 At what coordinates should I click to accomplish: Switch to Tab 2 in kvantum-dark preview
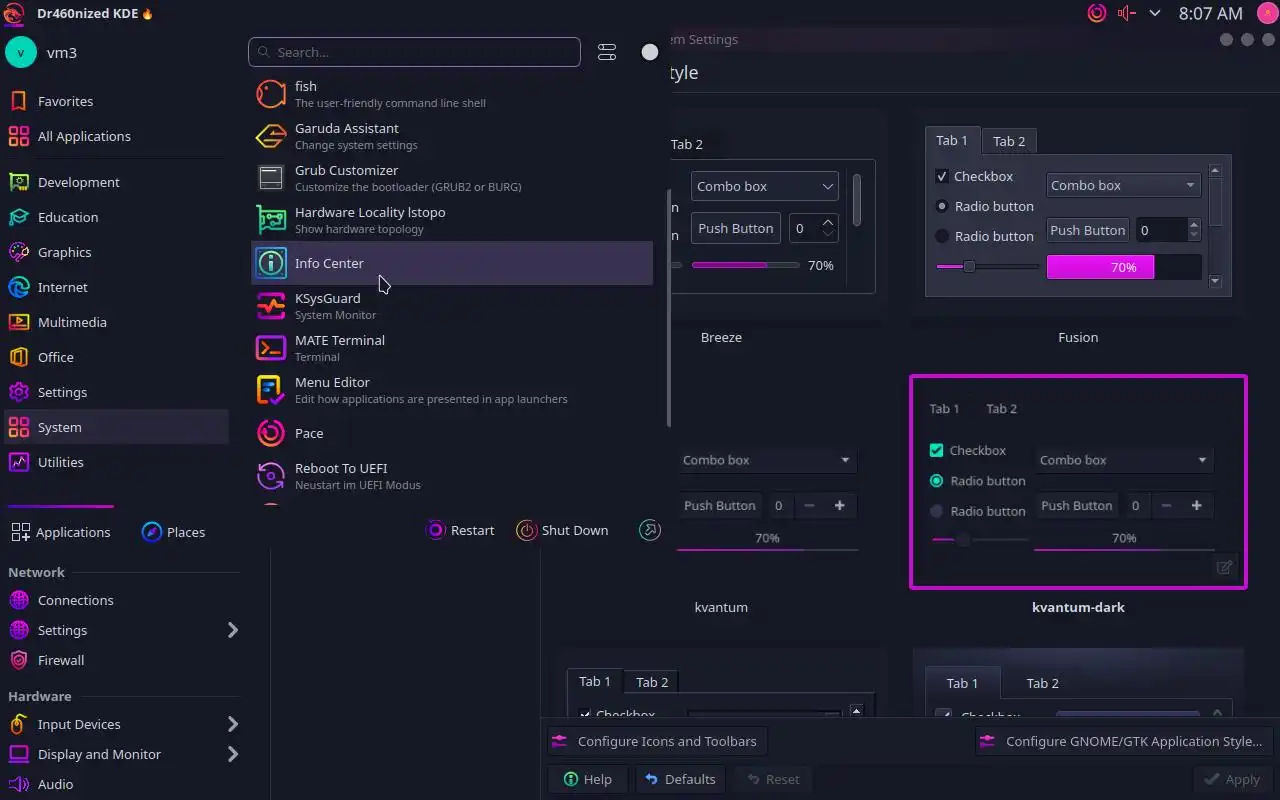[x=1001, y=408]
